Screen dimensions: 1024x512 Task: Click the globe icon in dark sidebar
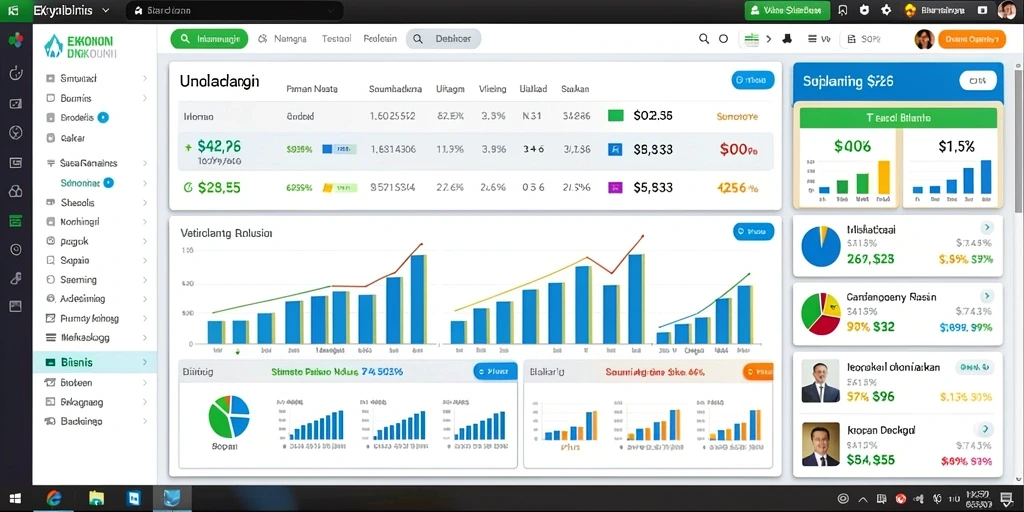pyautogui.click(x=16, y=133)
